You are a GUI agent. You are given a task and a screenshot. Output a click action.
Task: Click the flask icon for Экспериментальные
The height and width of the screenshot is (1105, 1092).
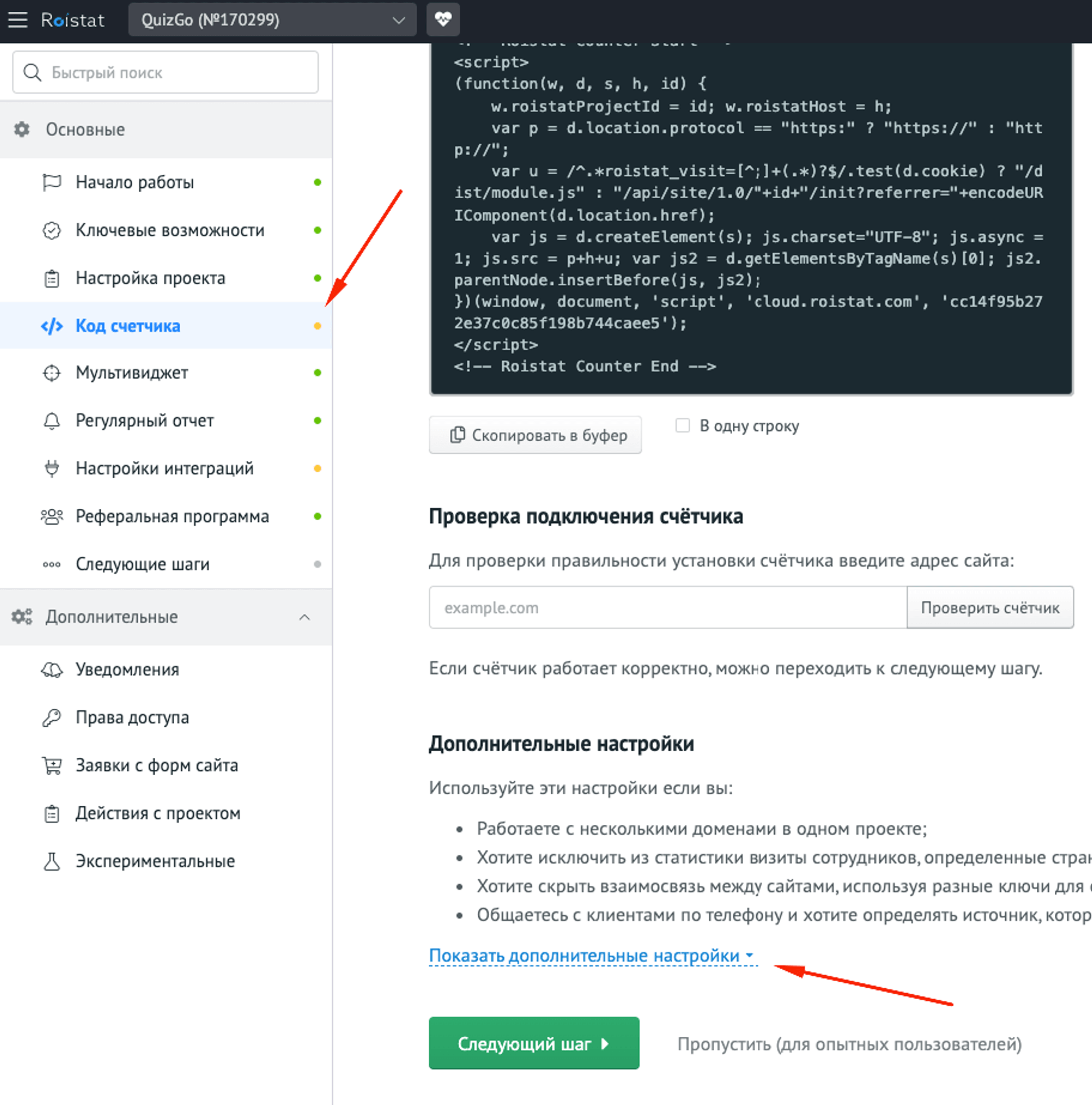(x=51, y=862)
